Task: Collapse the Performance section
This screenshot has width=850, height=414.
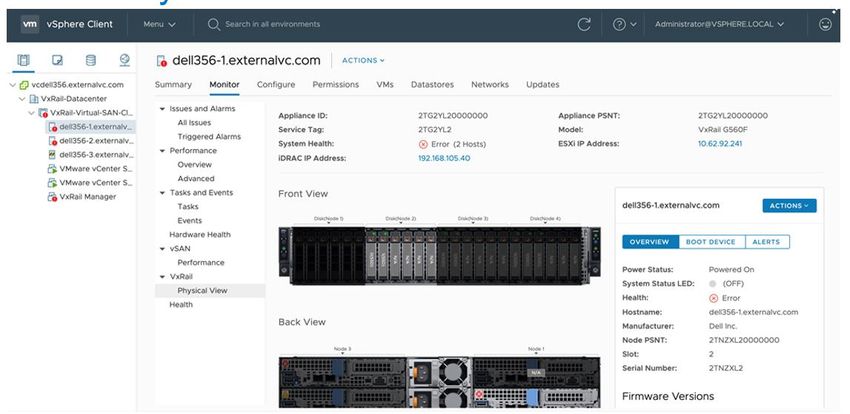Action: click(x=162, y=151)
